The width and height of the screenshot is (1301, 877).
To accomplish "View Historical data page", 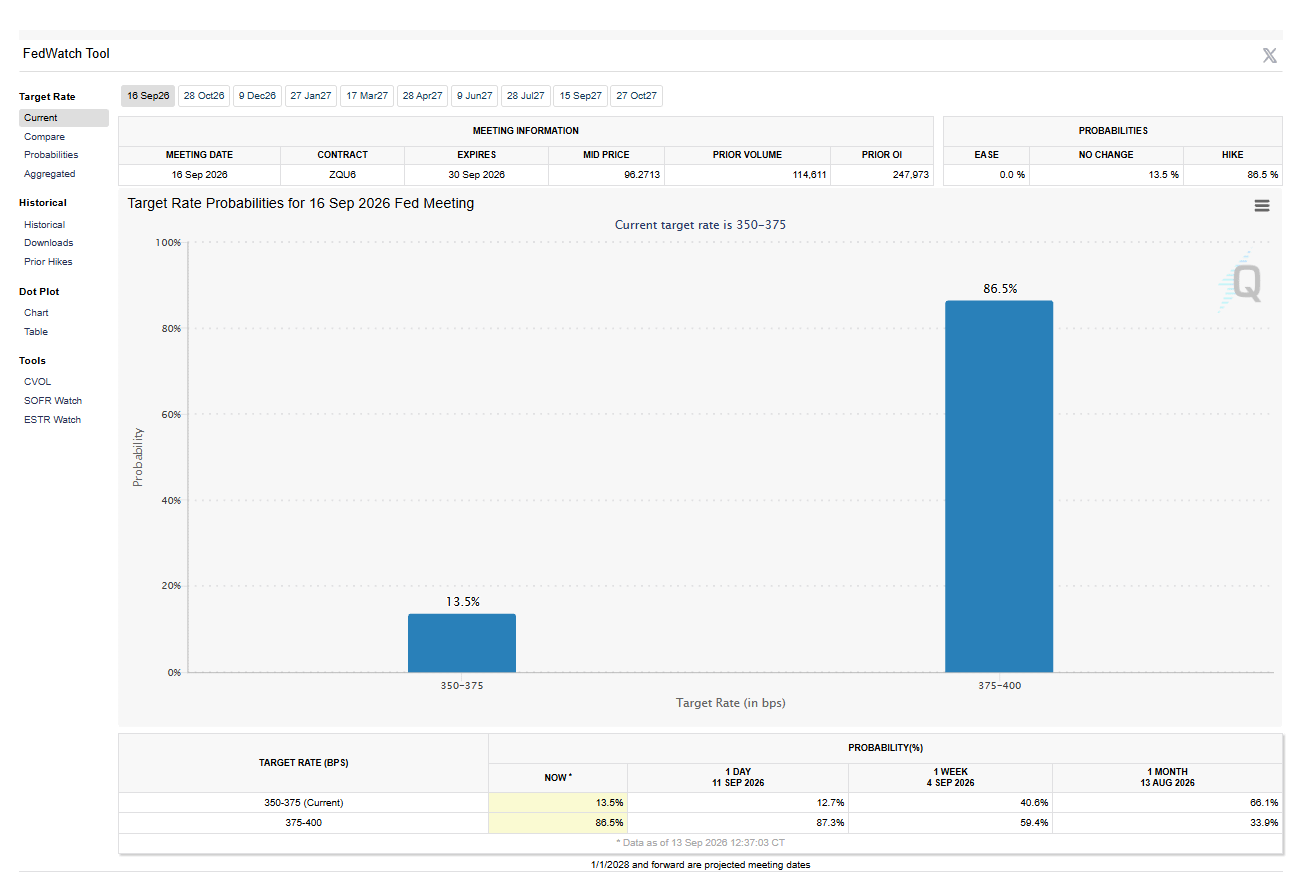I will coord(45,225).
